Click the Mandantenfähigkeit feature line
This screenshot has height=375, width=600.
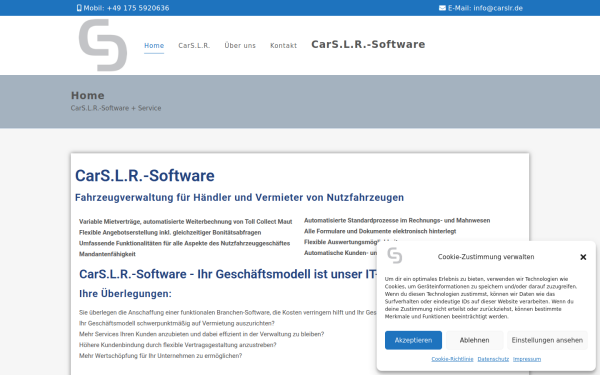pos(107,254)
